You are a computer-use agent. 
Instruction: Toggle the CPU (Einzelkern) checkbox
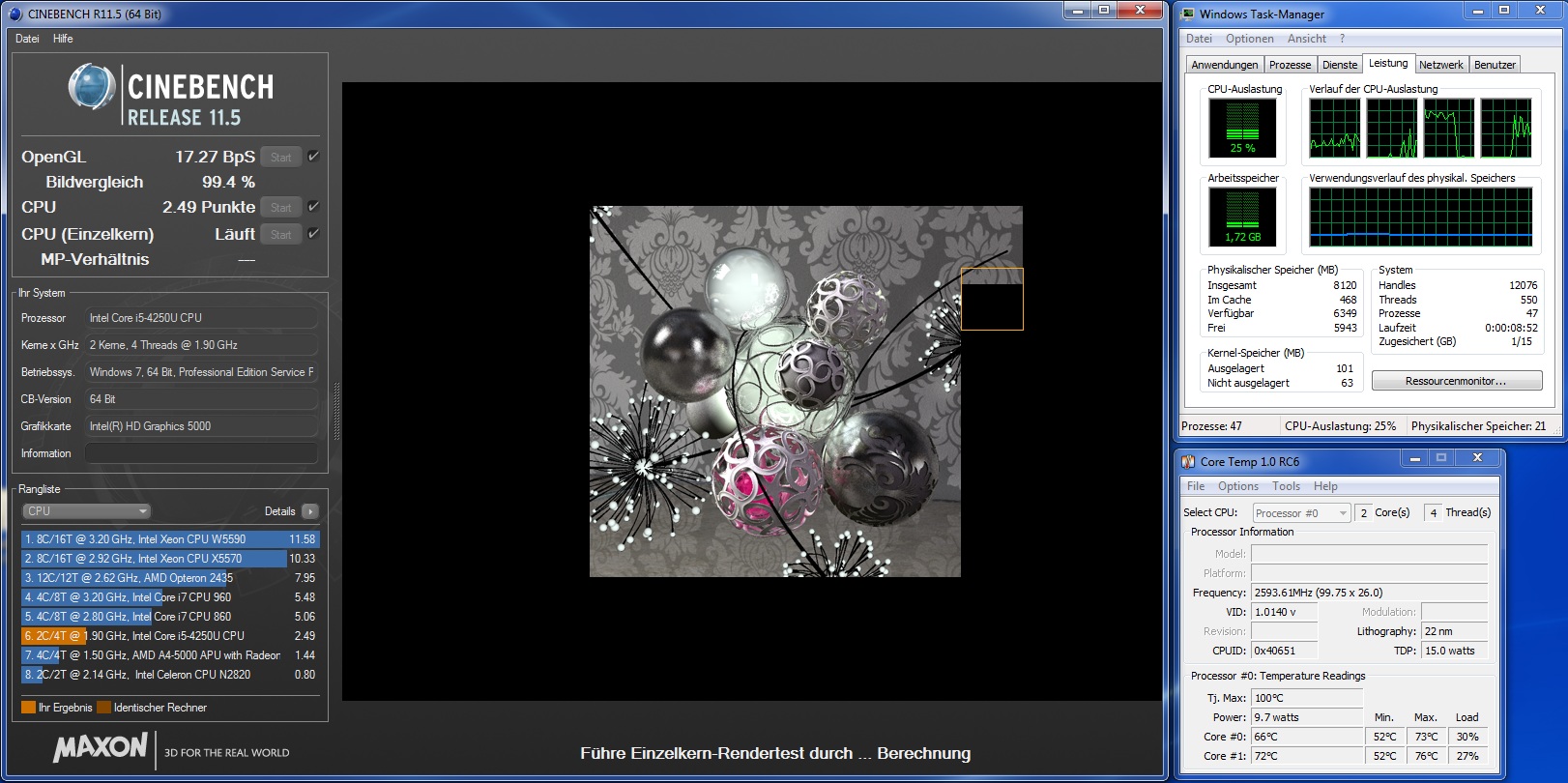tap(313, 234)
